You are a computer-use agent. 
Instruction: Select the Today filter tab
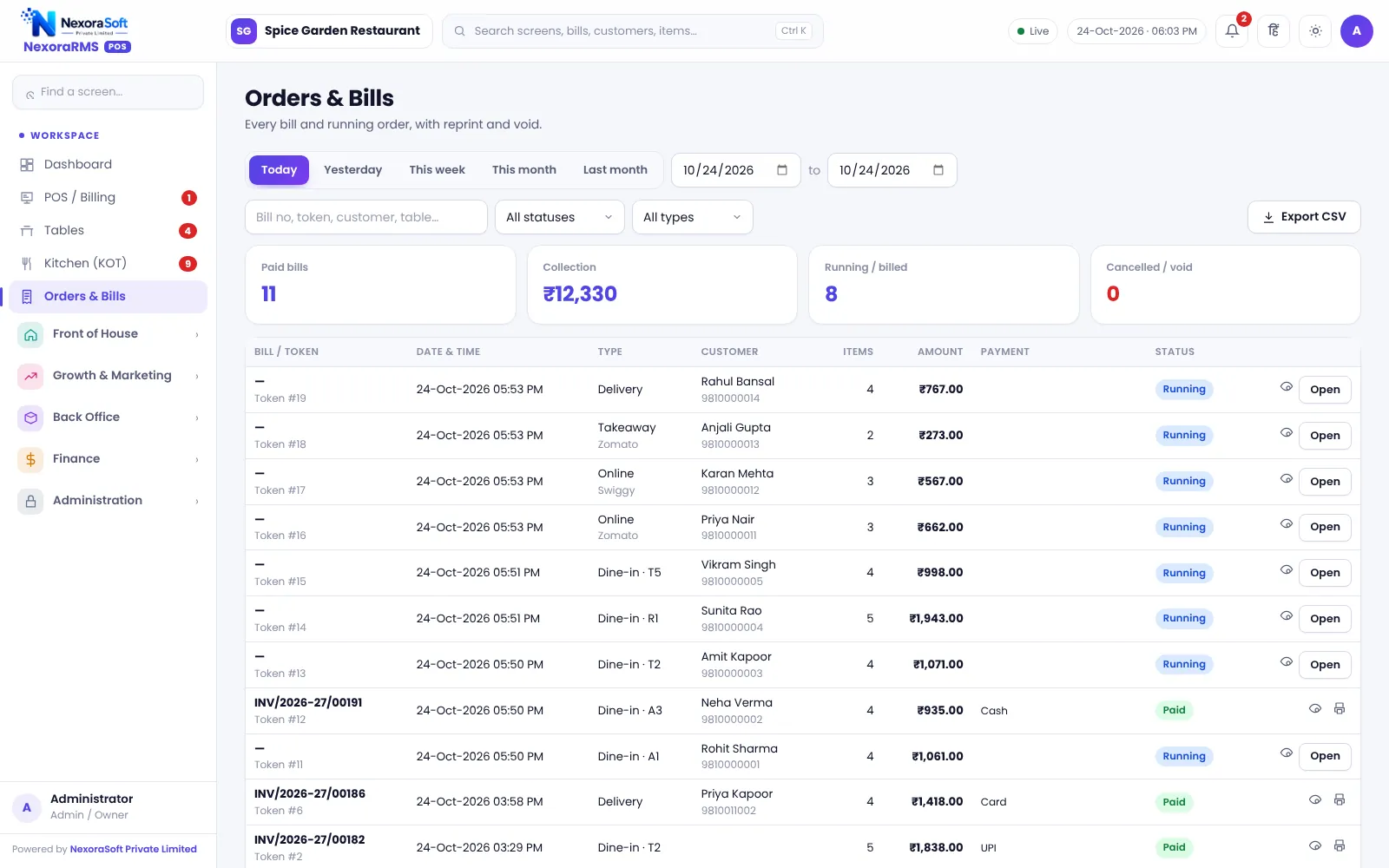tap(279, 170)
